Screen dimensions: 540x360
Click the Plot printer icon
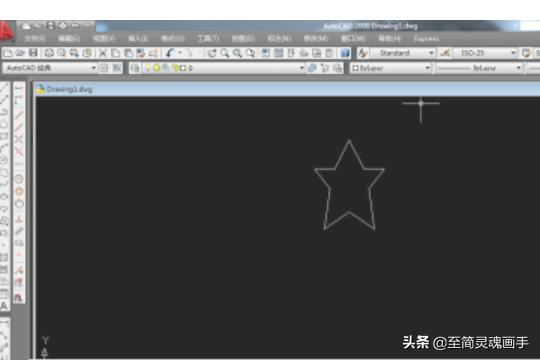tap(49, 53)
